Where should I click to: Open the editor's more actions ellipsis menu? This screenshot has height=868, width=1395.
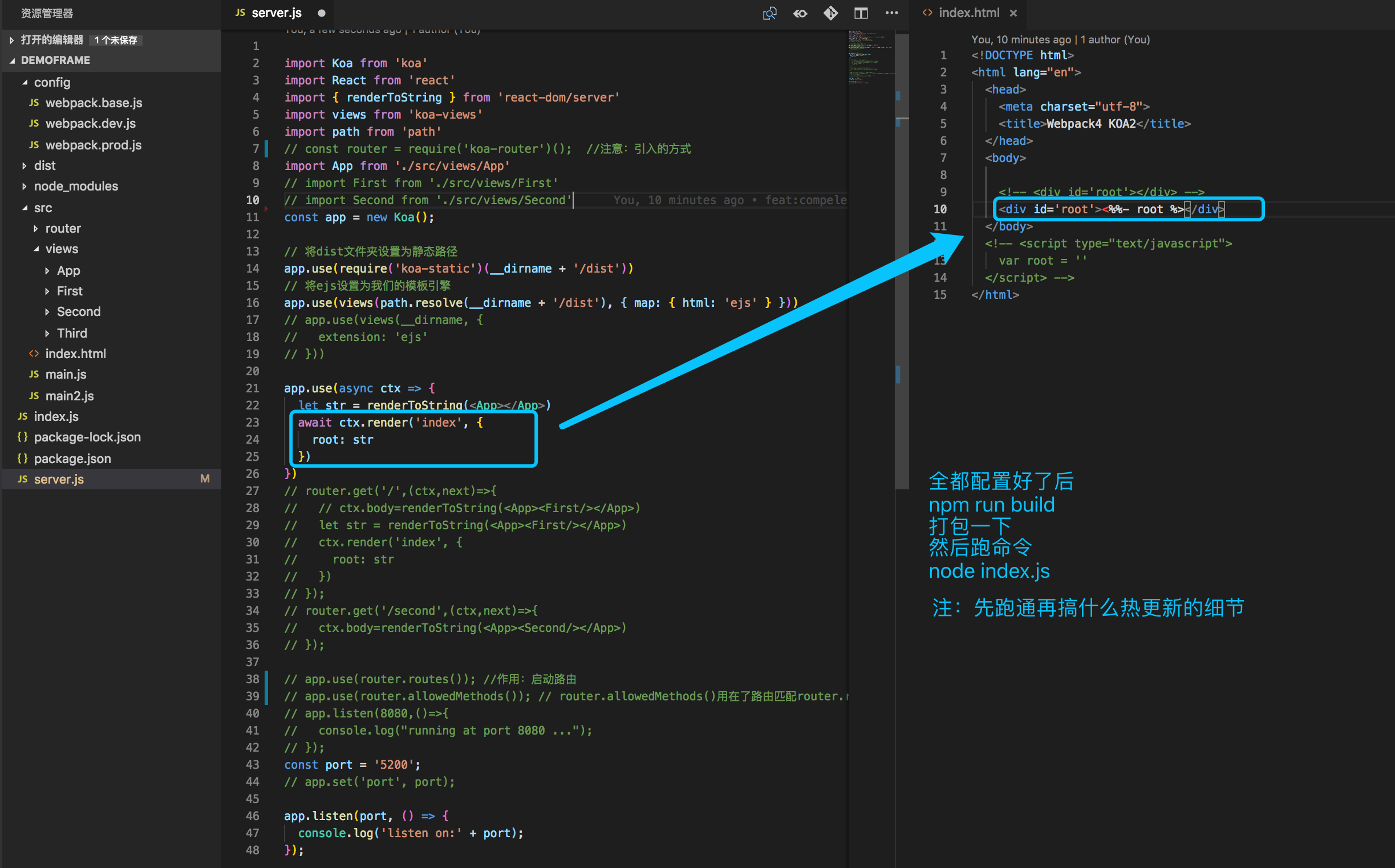(891, 13)
